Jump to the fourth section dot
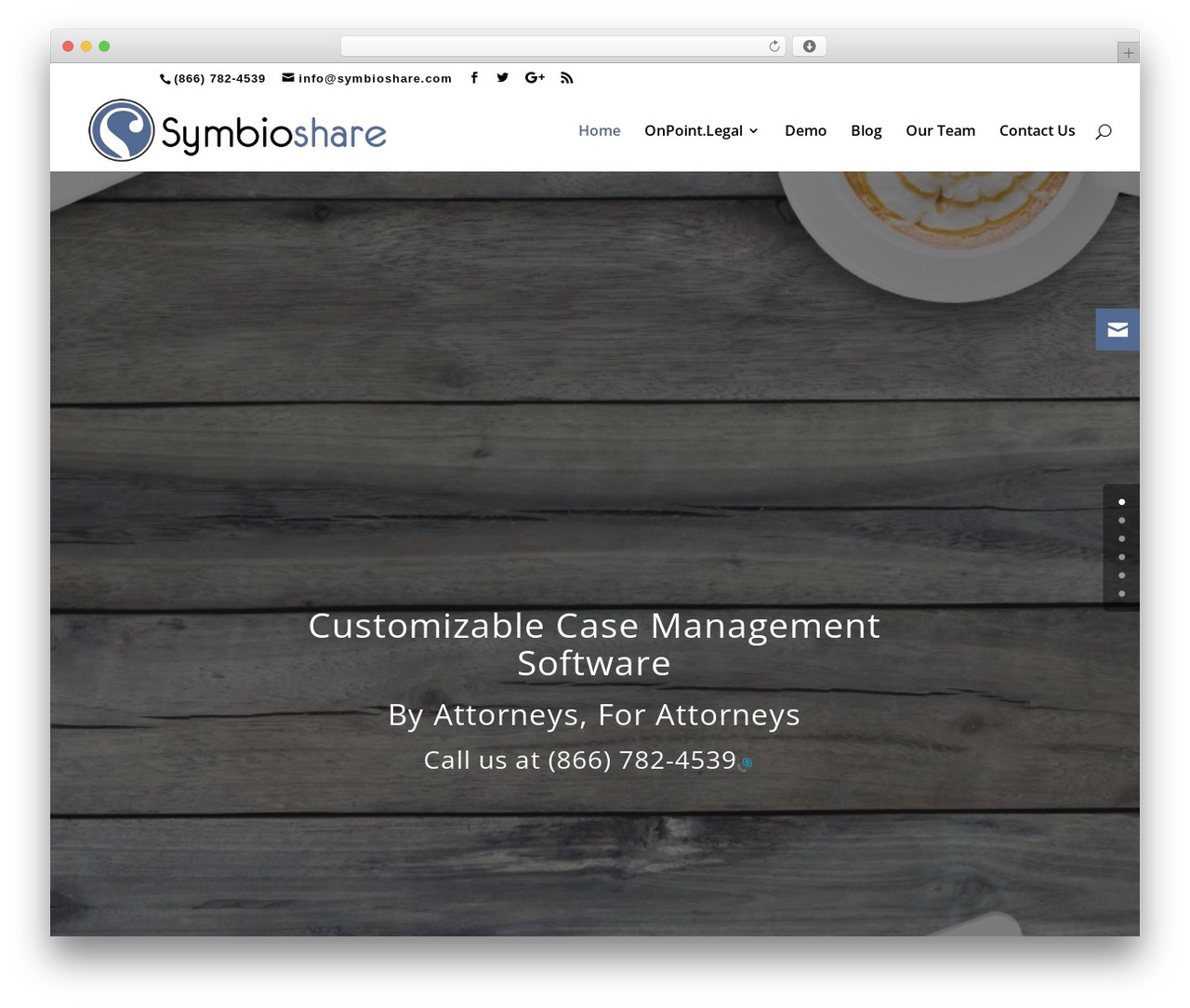 [1122, 557]
